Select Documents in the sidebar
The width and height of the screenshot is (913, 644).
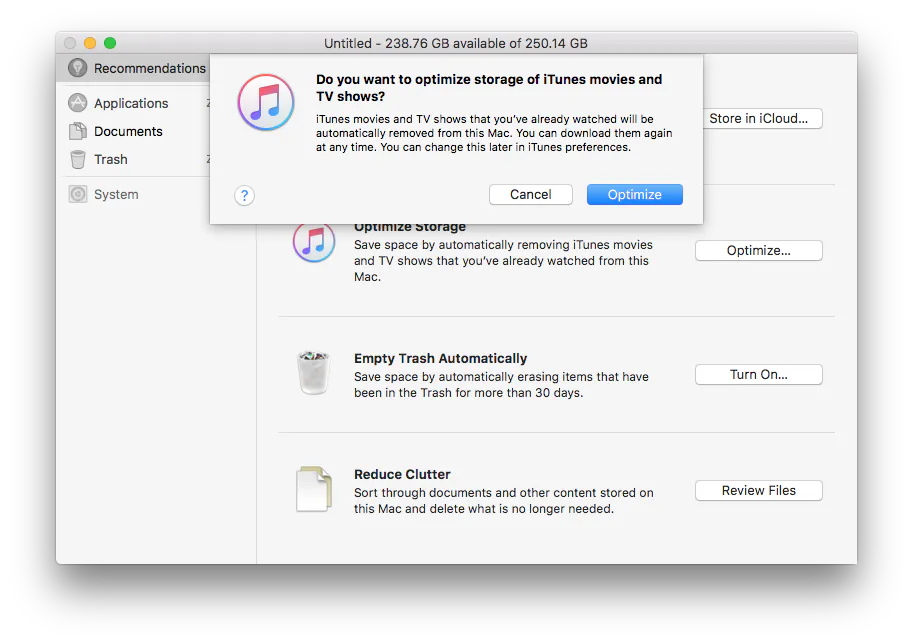133,131
